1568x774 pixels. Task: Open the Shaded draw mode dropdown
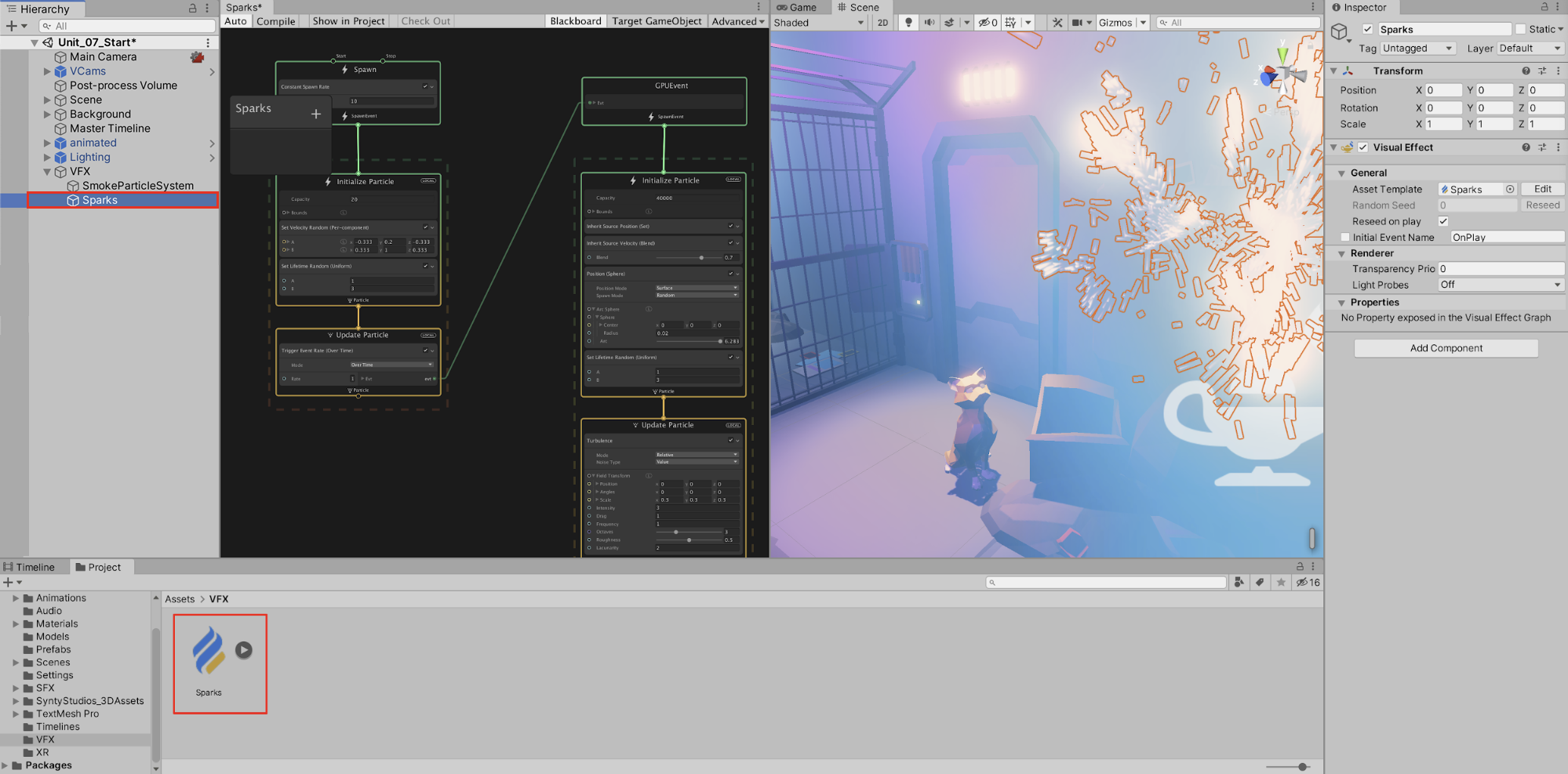click(x=818, y=23)
